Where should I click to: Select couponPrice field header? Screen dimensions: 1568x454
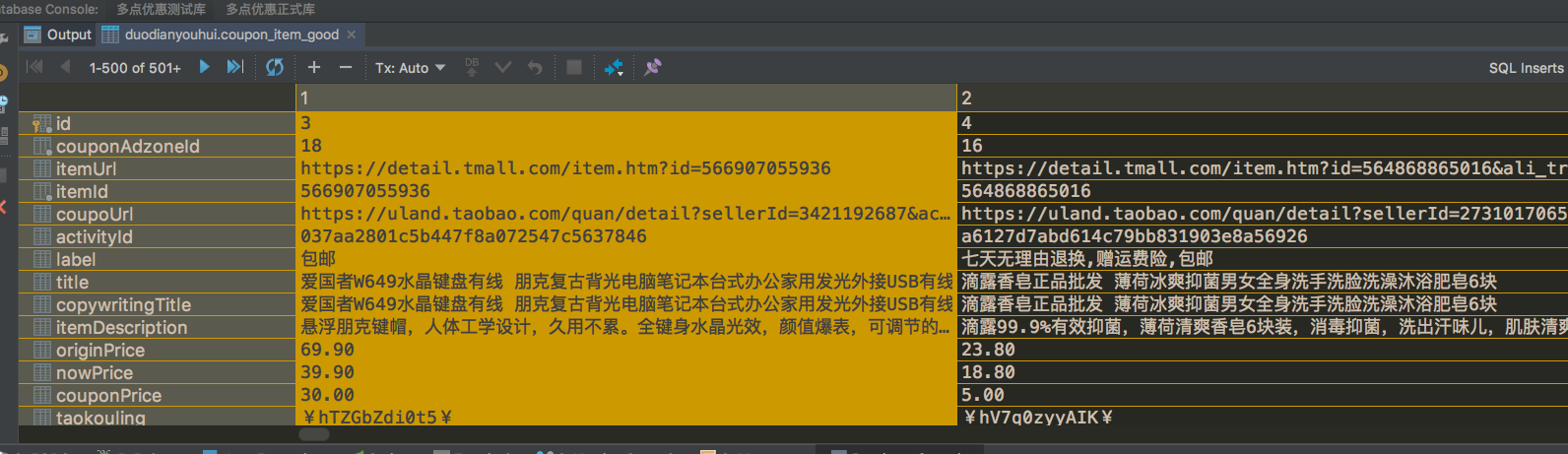pos(158,395)
